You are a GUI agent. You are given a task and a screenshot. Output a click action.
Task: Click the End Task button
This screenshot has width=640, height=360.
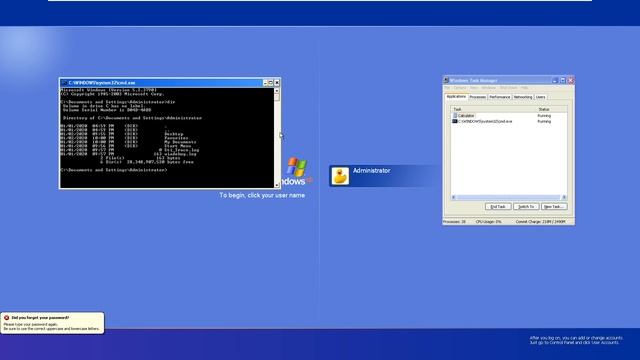498,207
